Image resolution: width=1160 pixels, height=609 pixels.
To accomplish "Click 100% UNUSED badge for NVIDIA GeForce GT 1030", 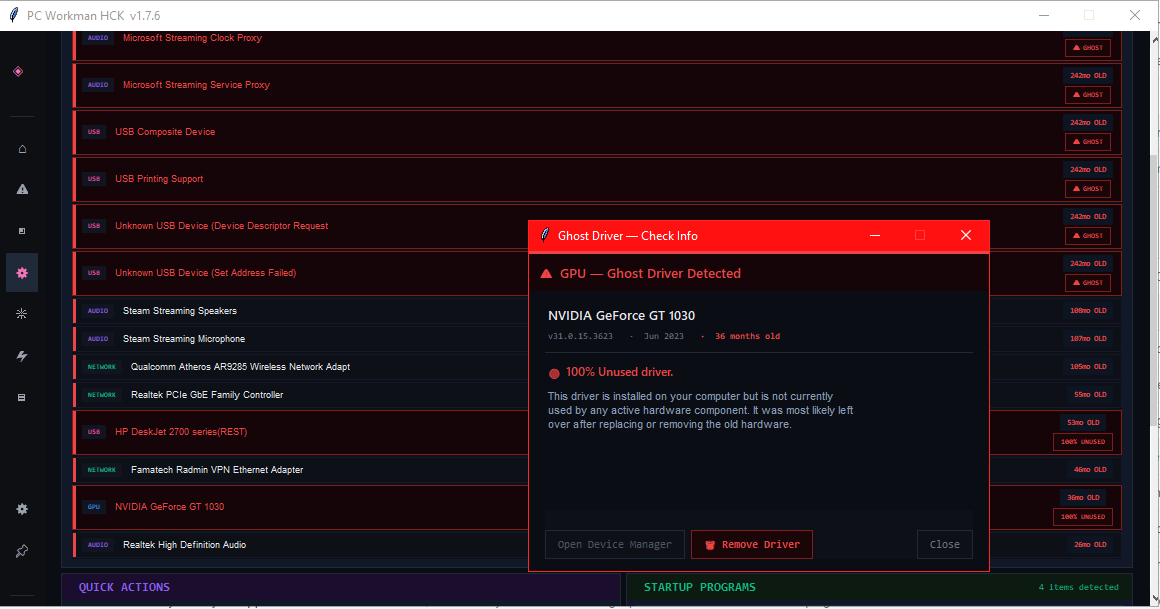I will [1082, 517].
